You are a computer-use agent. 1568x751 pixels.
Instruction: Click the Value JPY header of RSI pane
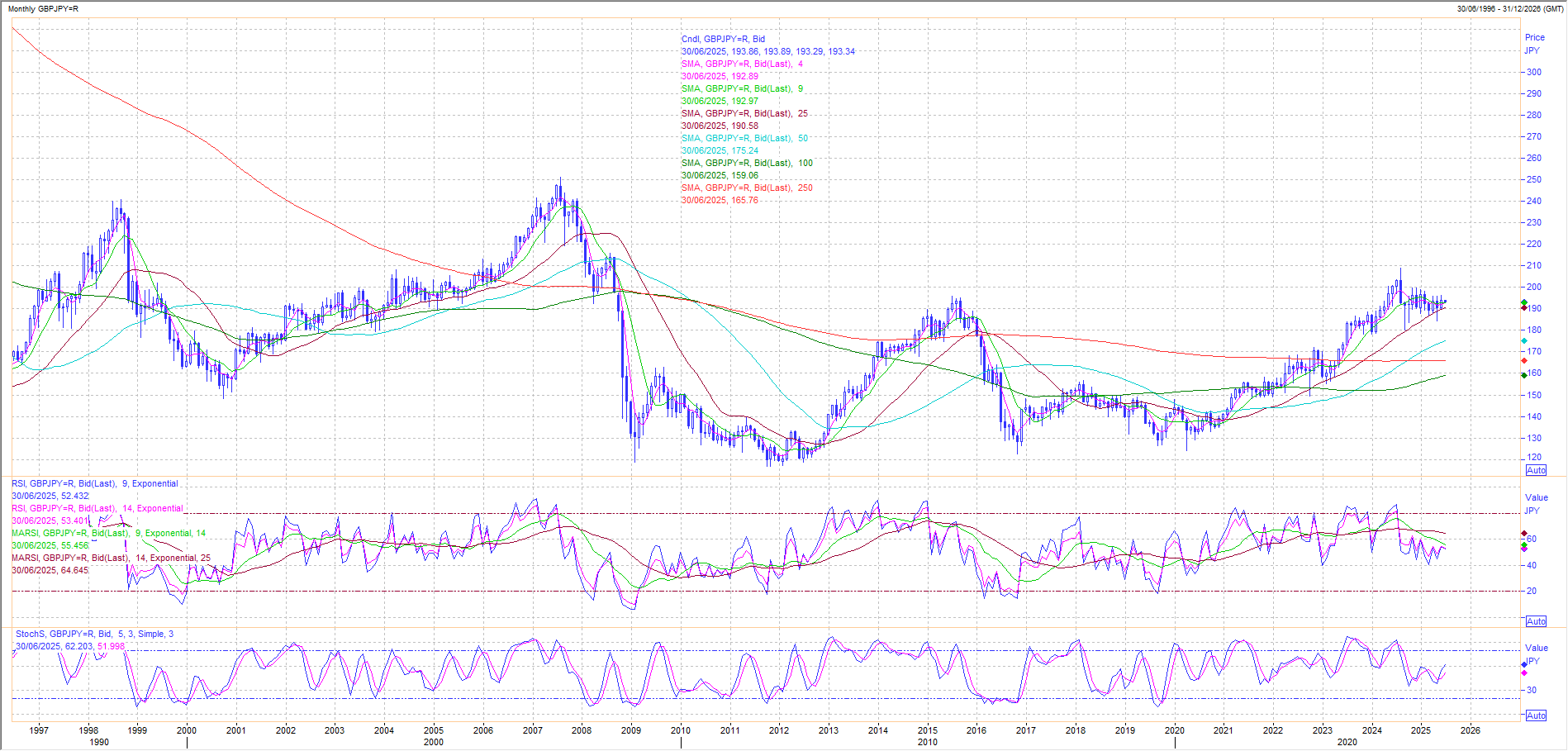[1536, 504]
